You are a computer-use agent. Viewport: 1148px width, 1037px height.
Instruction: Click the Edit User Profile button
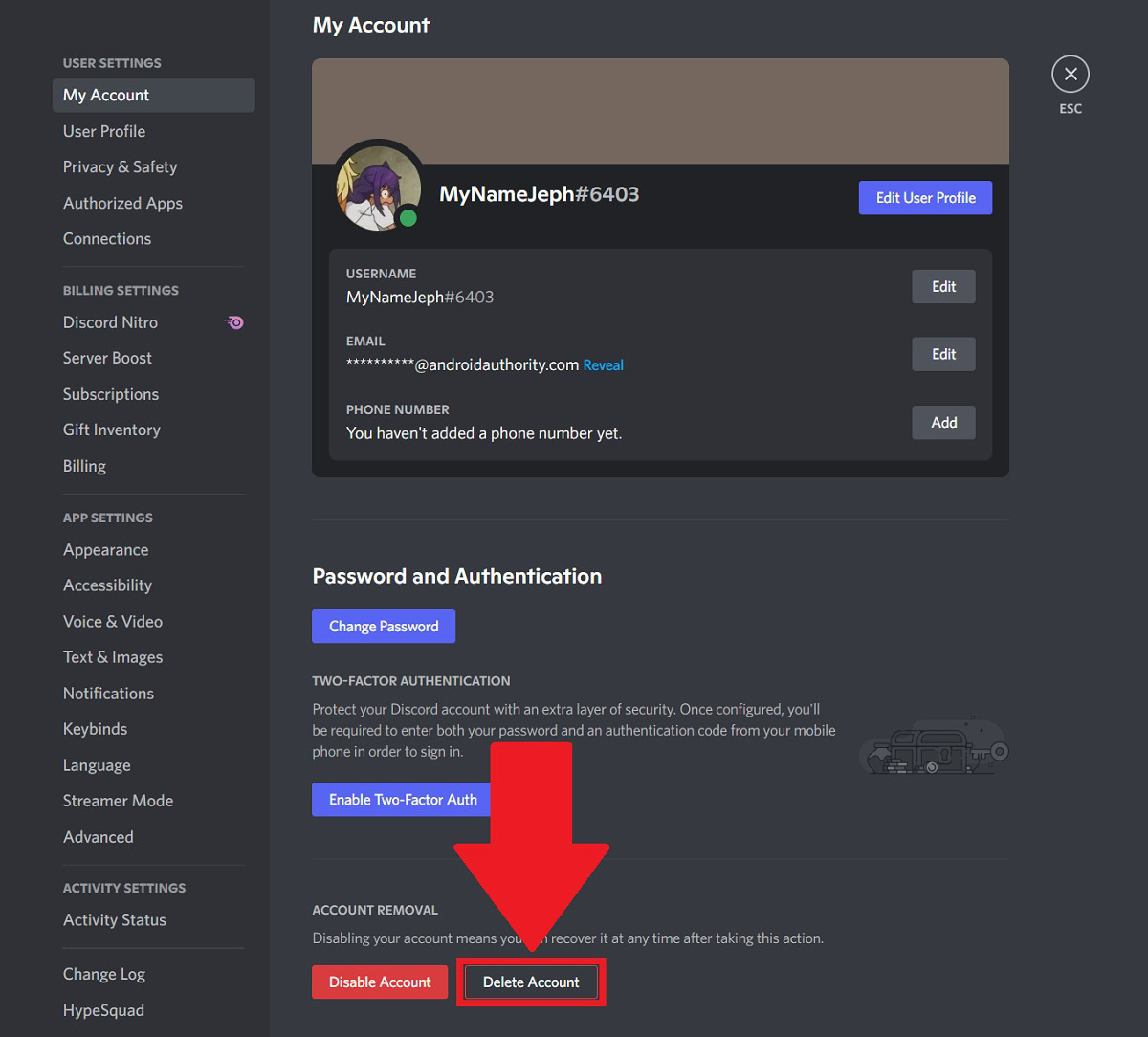click(x=925, y=198)
